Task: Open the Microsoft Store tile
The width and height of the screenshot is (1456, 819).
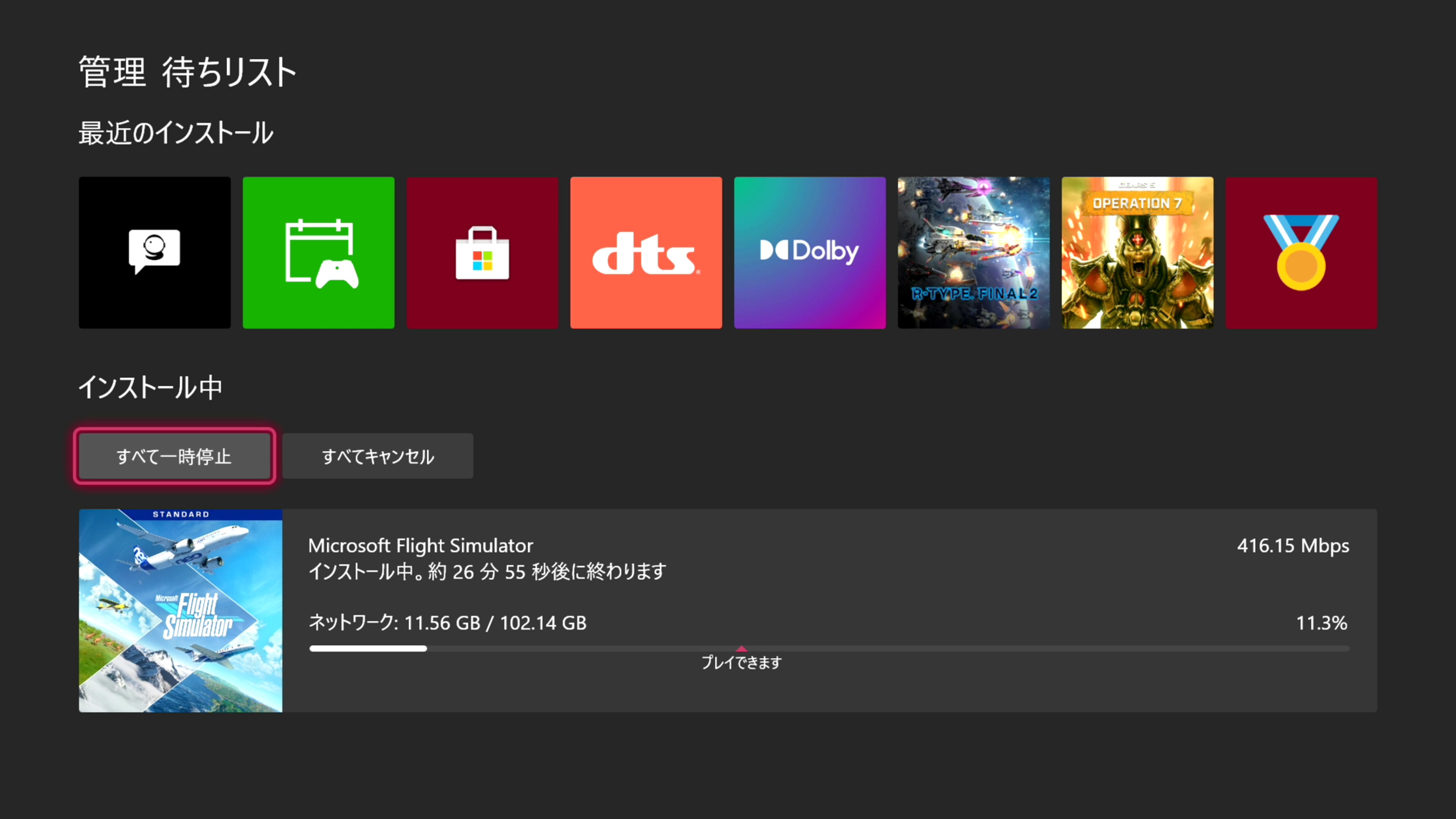Action: 482,252
